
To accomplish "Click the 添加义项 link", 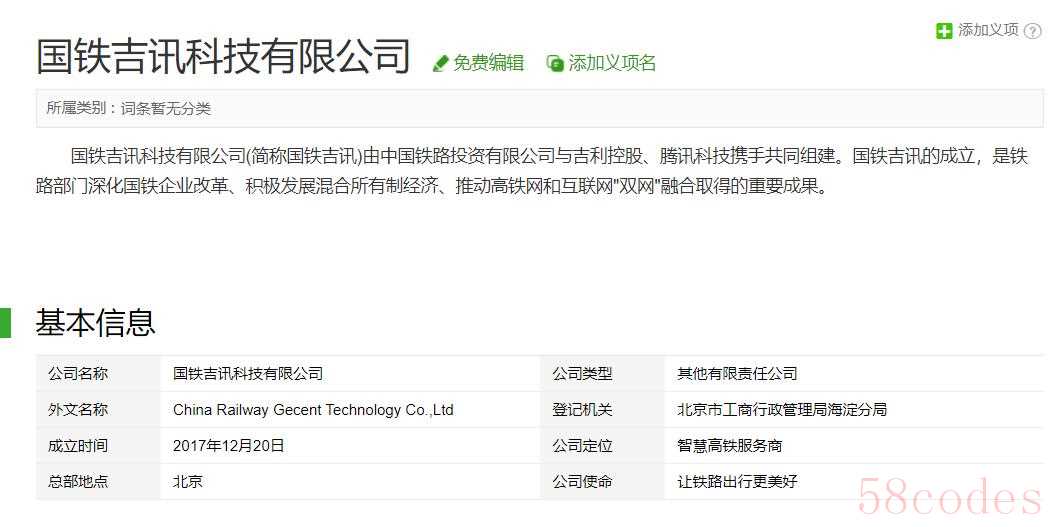I will [988, 30].
